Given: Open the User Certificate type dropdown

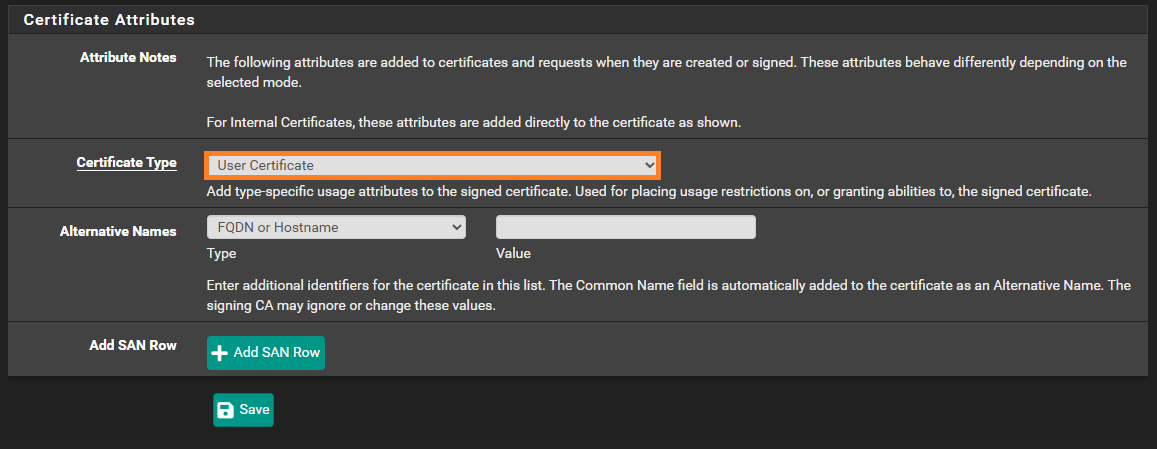Looking at the screenshot, I should pyautogui.click(x=432, y=165).
